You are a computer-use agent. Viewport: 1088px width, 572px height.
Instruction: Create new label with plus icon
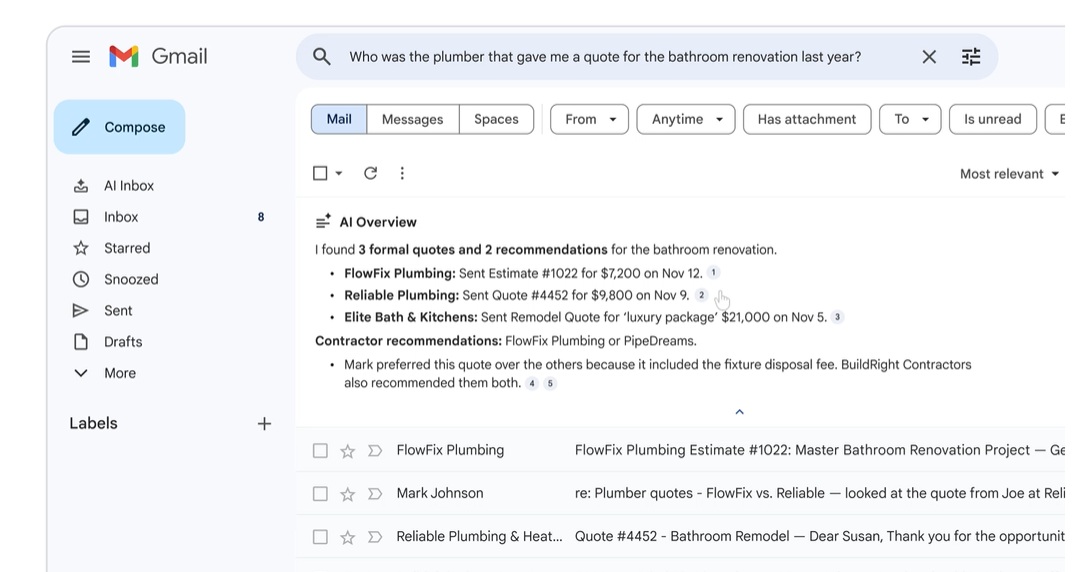coord(264,424)
